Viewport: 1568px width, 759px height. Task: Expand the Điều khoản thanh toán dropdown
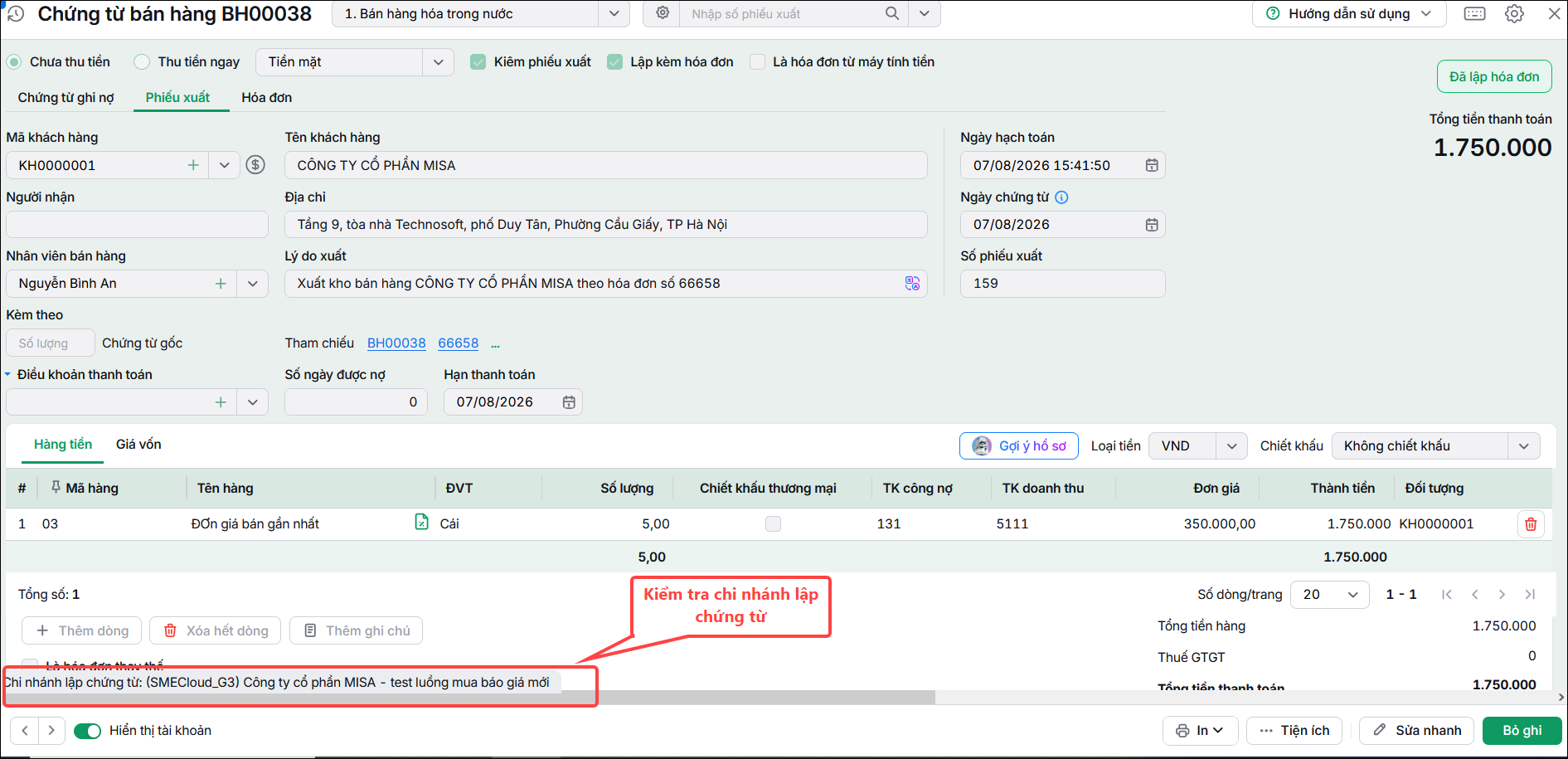[252, 402]
